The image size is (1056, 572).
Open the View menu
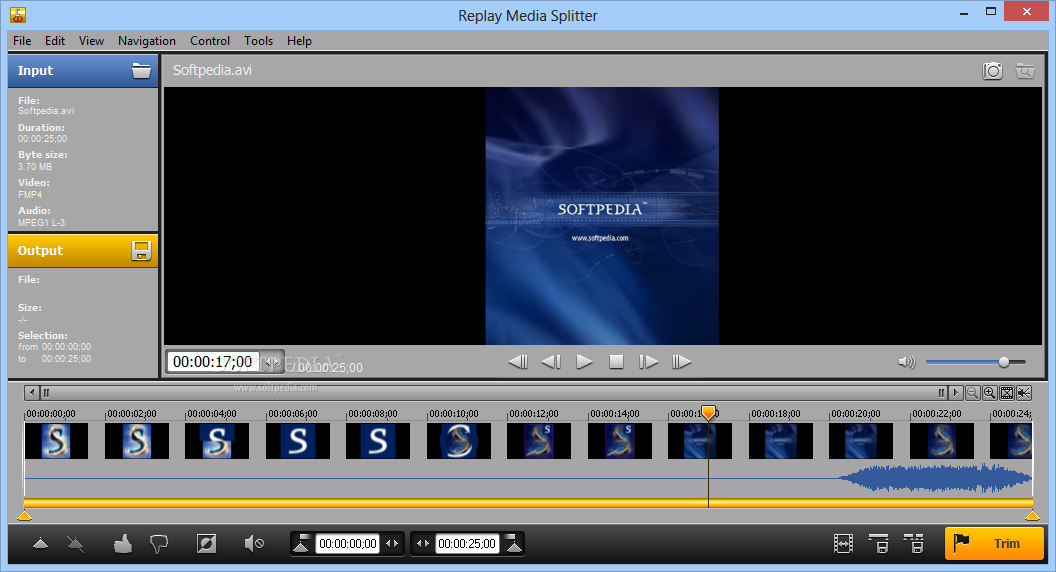pos(91,40)
